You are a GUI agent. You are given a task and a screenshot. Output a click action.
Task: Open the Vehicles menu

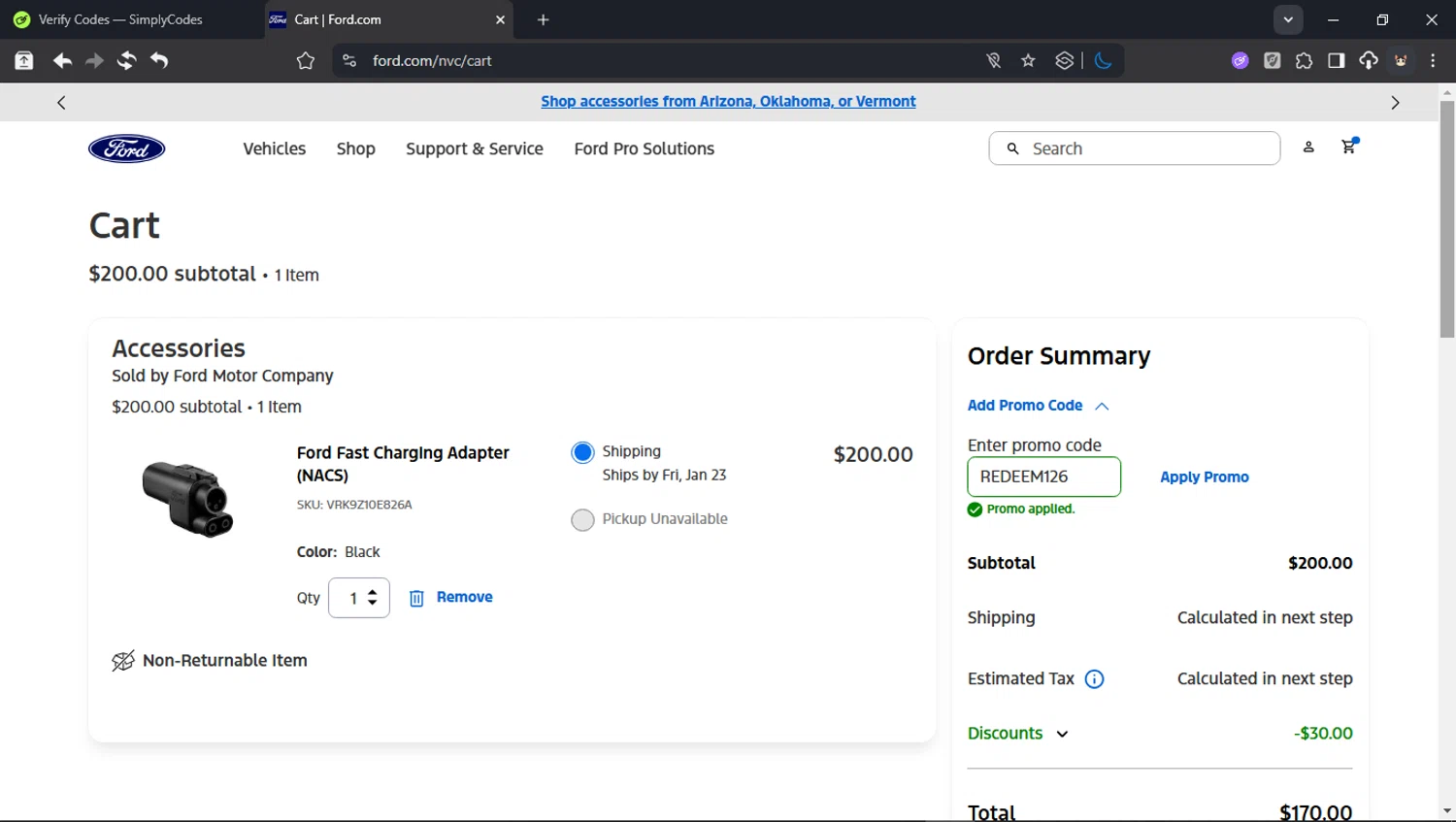click(x=275, y=148)
